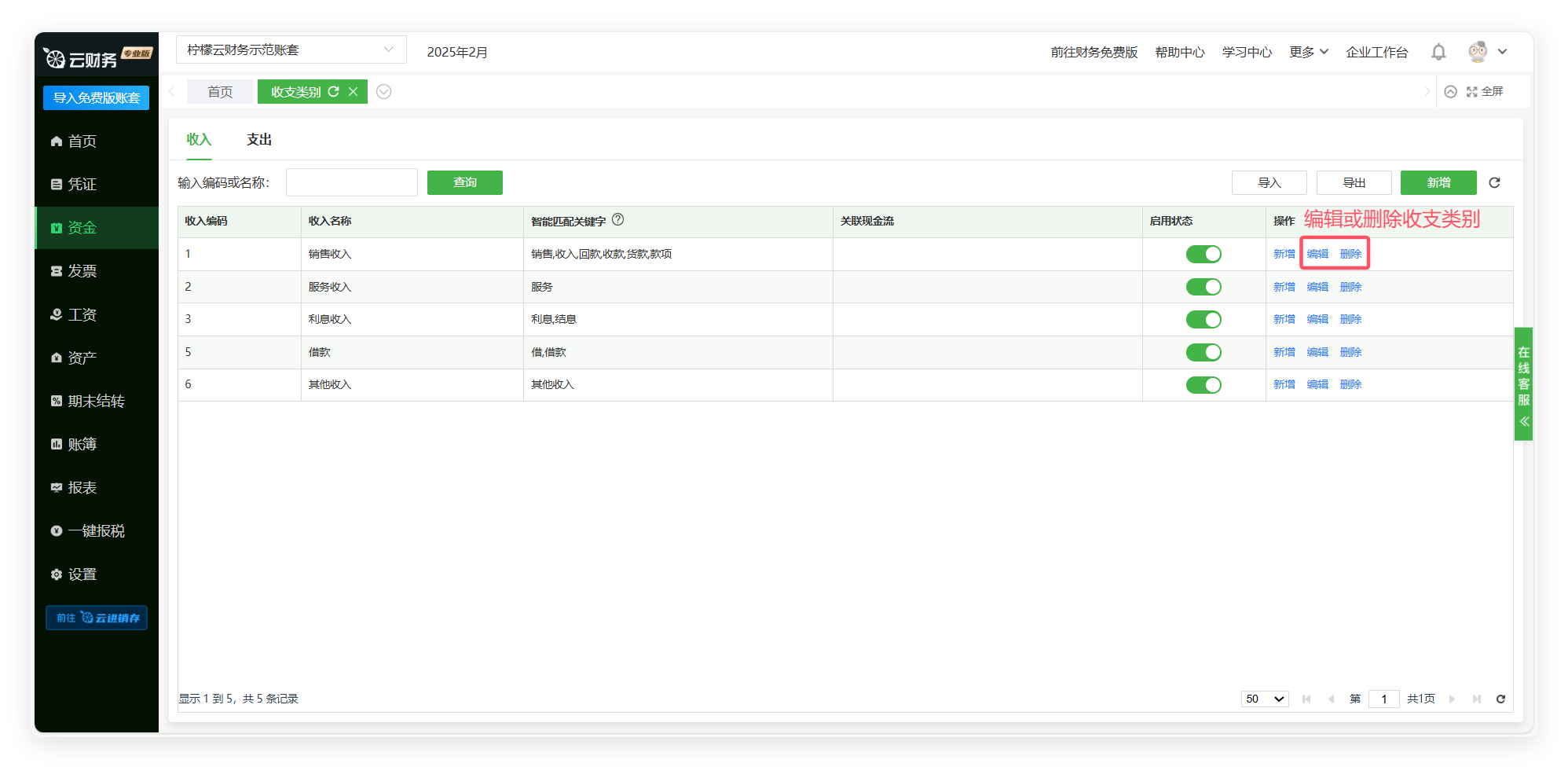Toggle the 利息收入 enable status switch
This screenshot has height=767, width=1568.
click(x=1203, y=319)
